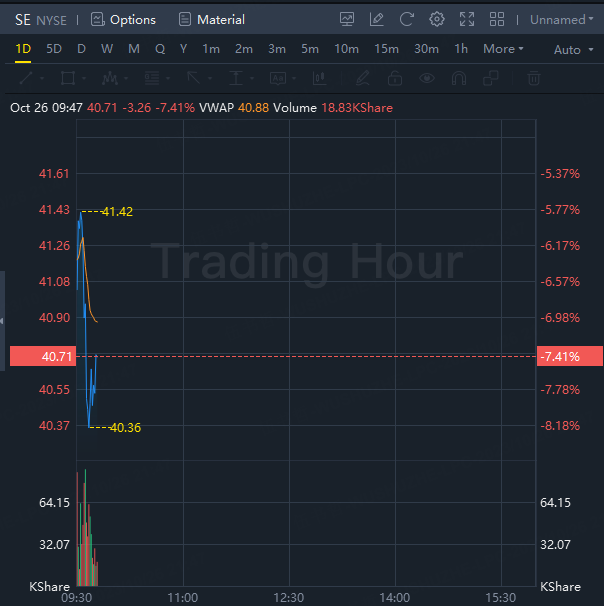Screen dimensions: 604x606
Task: Click the red 40.71 price label
Action: [x=41, y=356]
